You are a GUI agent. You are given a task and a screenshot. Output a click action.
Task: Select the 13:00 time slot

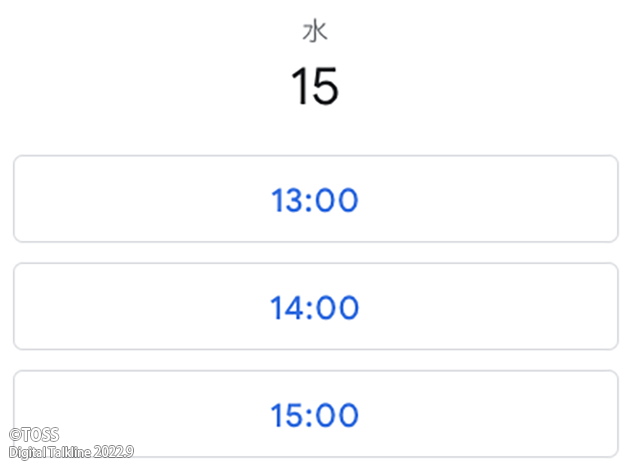coord(315,200)
